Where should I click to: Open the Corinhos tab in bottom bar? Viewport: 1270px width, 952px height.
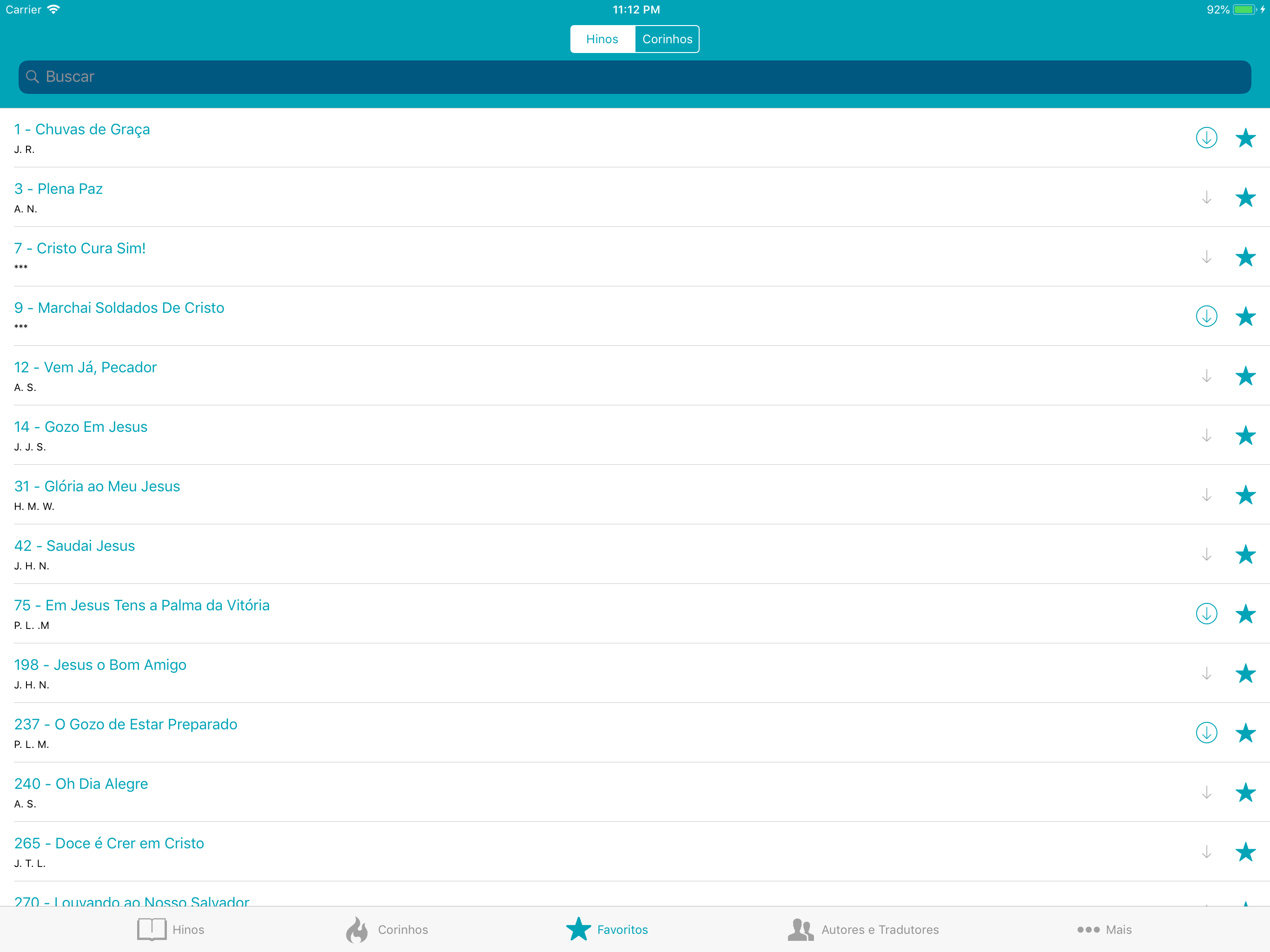point(386,929)
